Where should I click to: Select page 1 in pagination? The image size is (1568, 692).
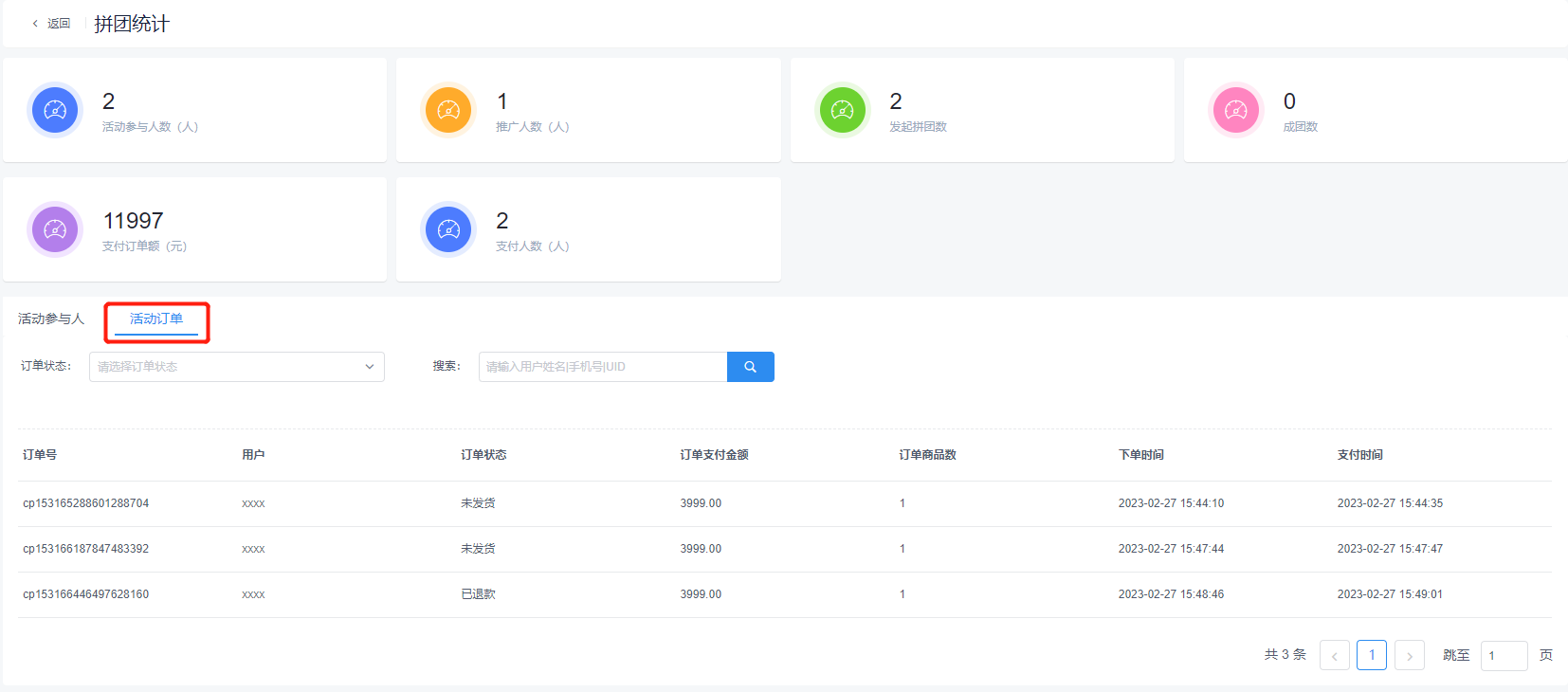tap(1372, 655)
